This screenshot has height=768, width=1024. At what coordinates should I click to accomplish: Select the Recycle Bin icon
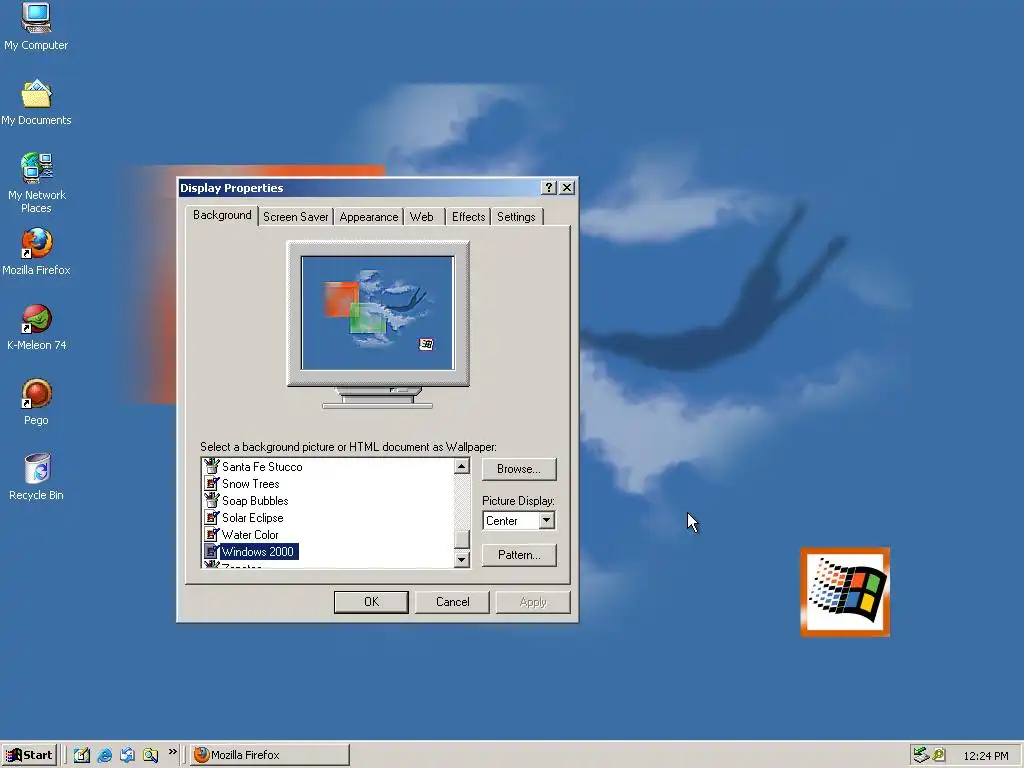pyautogui.click(x=36, y=477)
